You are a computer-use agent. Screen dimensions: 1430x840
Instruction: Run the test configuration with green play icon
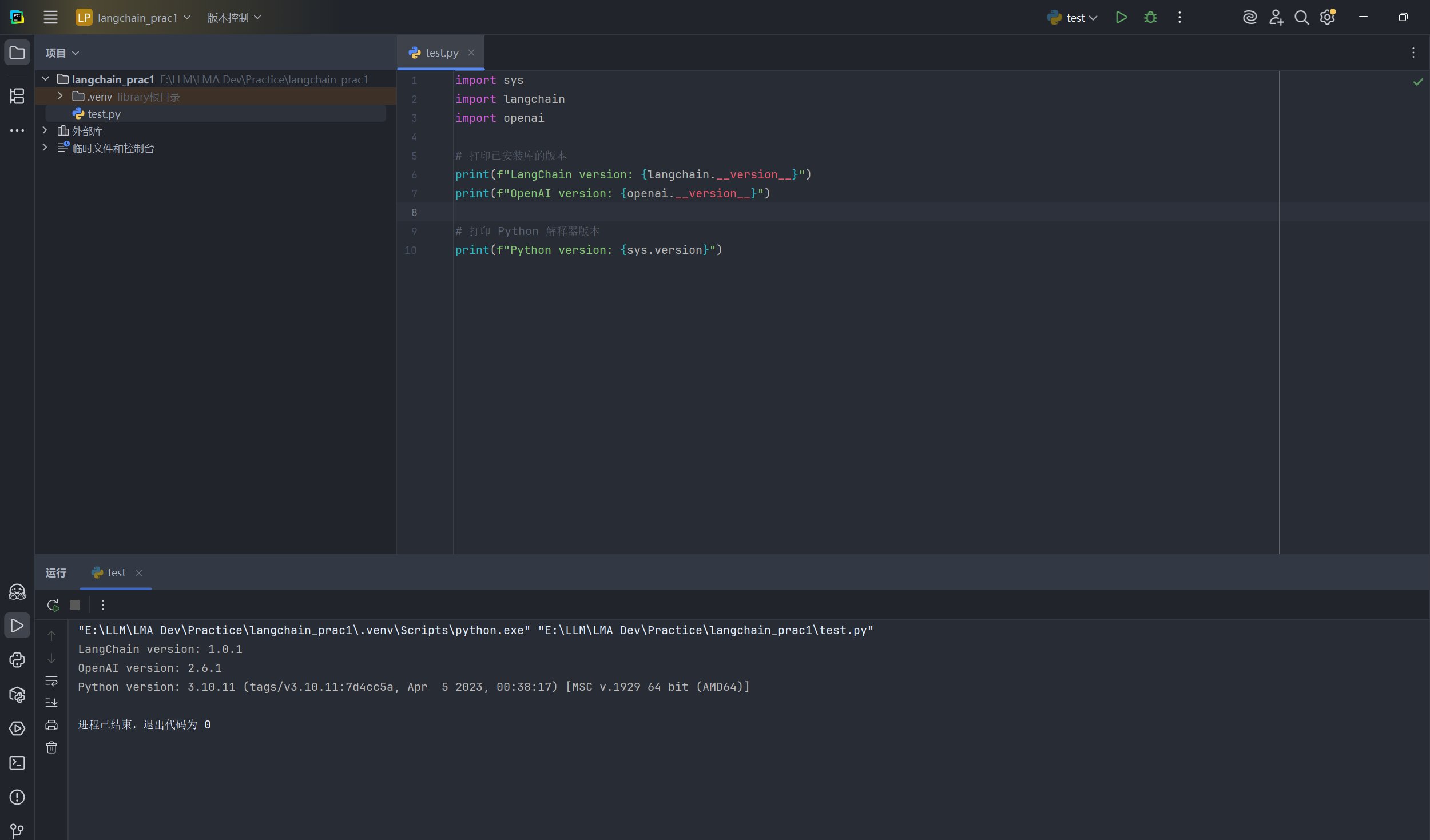click(1121, 18)
